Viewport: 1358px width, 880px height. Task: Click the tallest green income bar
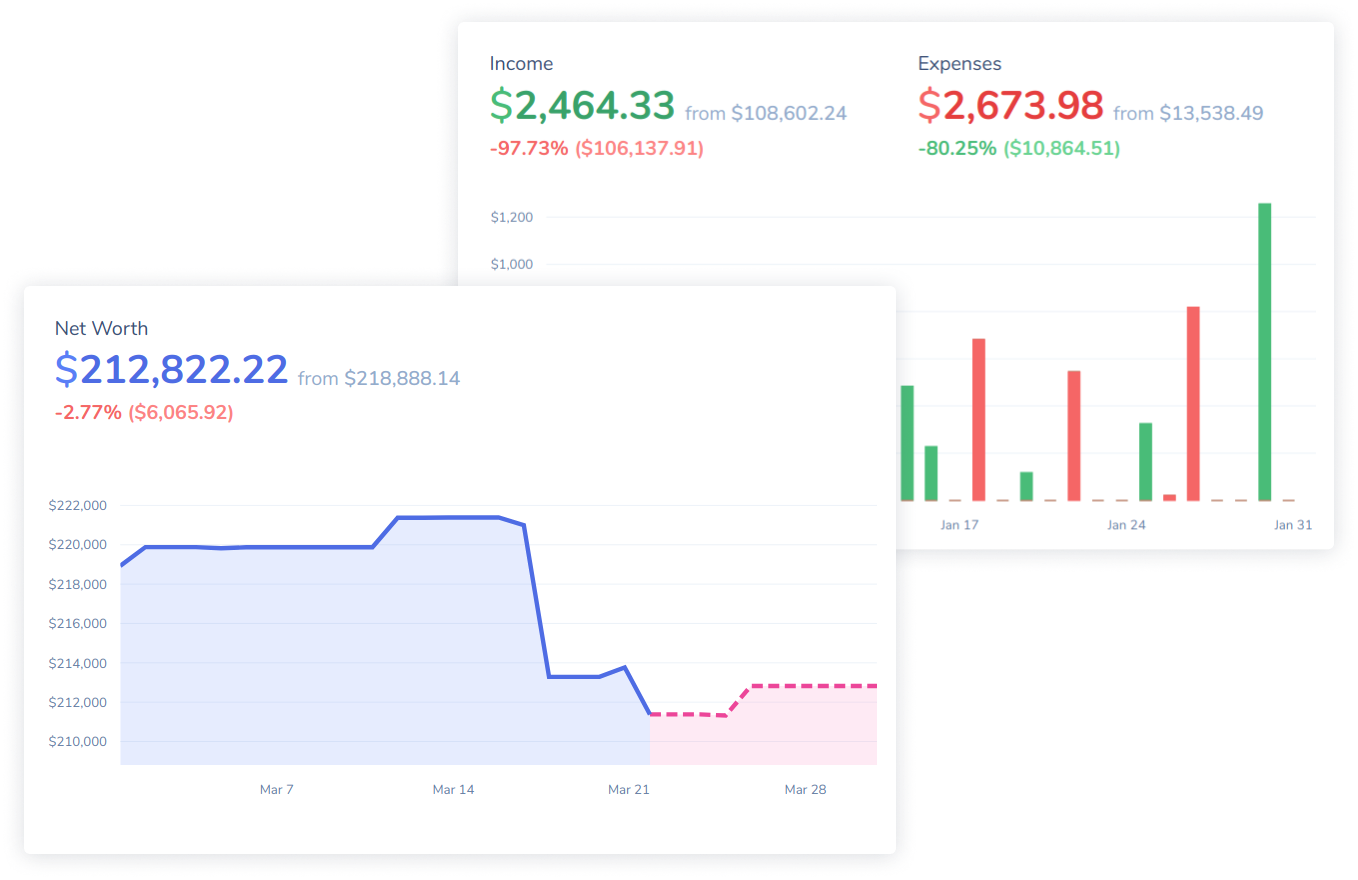point(1264,351)
